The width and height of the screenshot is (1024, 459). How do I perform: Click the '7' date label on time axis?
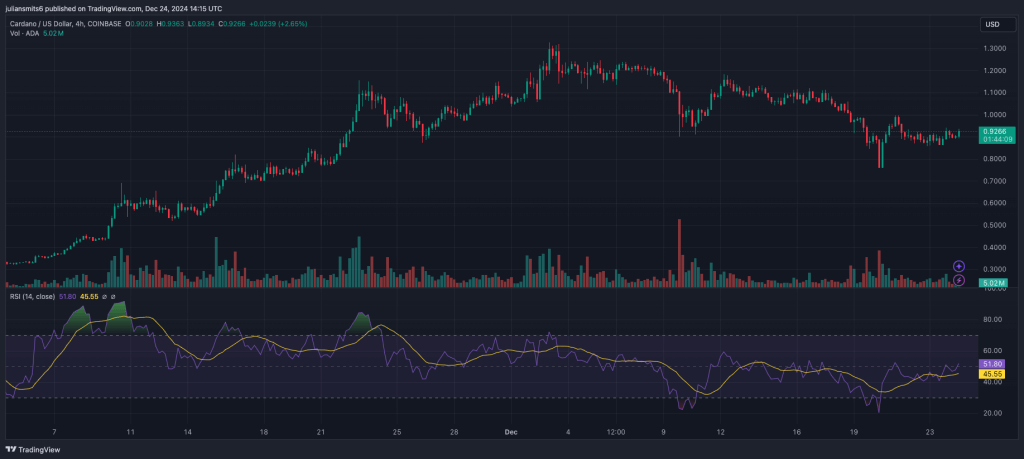pyautogui.click(x=54, y=432)
